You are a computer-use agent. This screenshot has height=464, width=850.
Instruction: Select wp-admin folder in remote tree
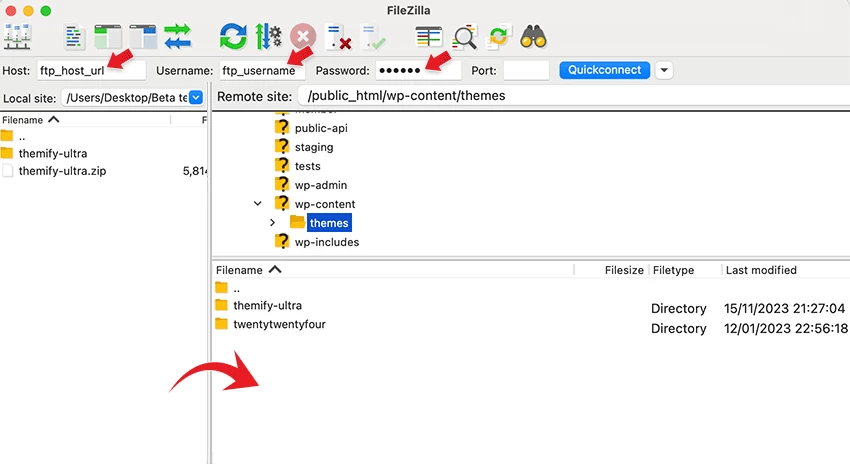click(x=320, y=185)
